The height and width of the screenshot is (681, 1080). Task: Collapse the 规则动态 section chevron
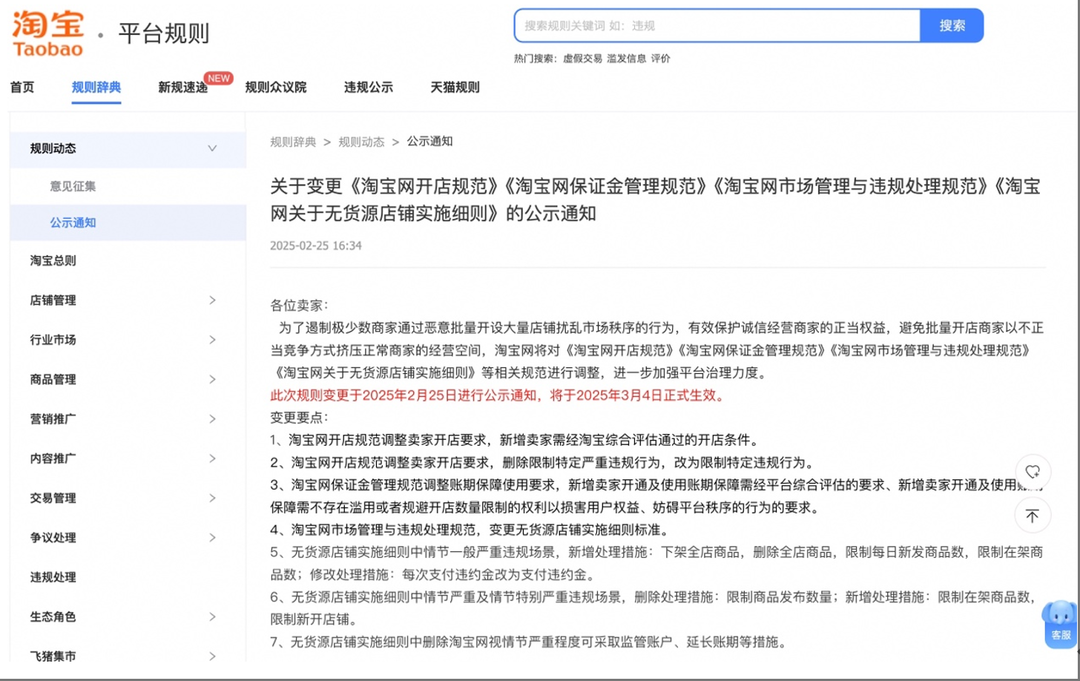tap(212, 148)
